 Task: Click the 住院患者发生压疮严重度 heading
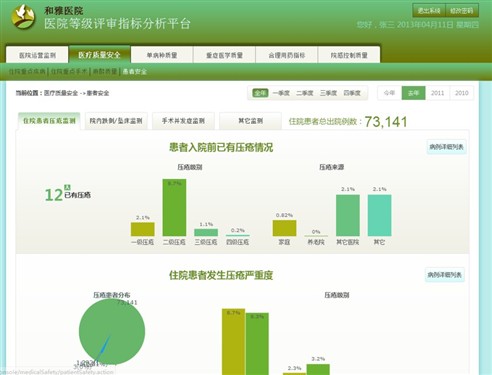point(221,275)
